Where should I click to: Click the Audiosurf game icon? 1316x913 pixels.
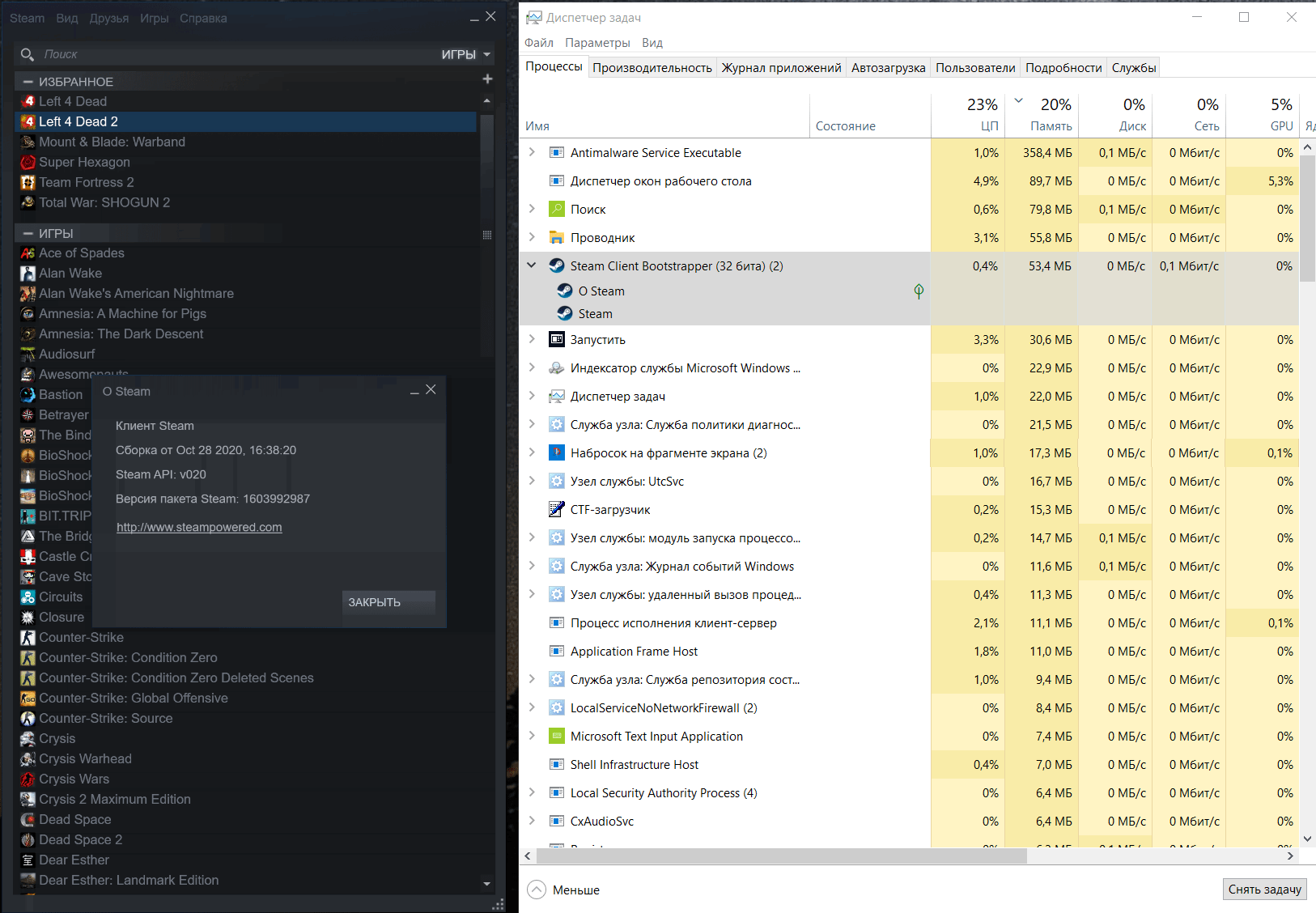[x=28, y=354]
